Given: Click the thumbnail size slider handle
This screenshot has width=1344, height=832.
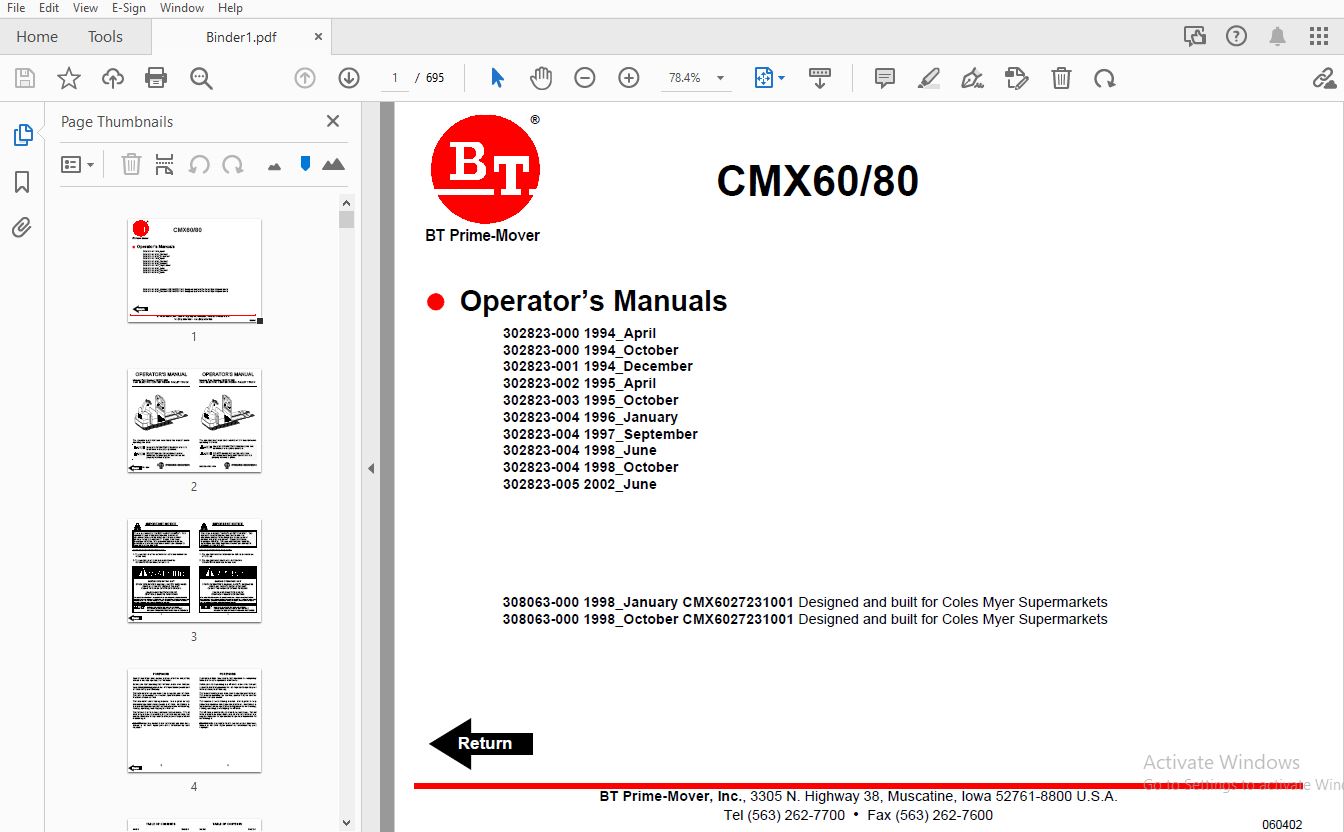Looking at the screenshot, I should (x=305, y=164).
